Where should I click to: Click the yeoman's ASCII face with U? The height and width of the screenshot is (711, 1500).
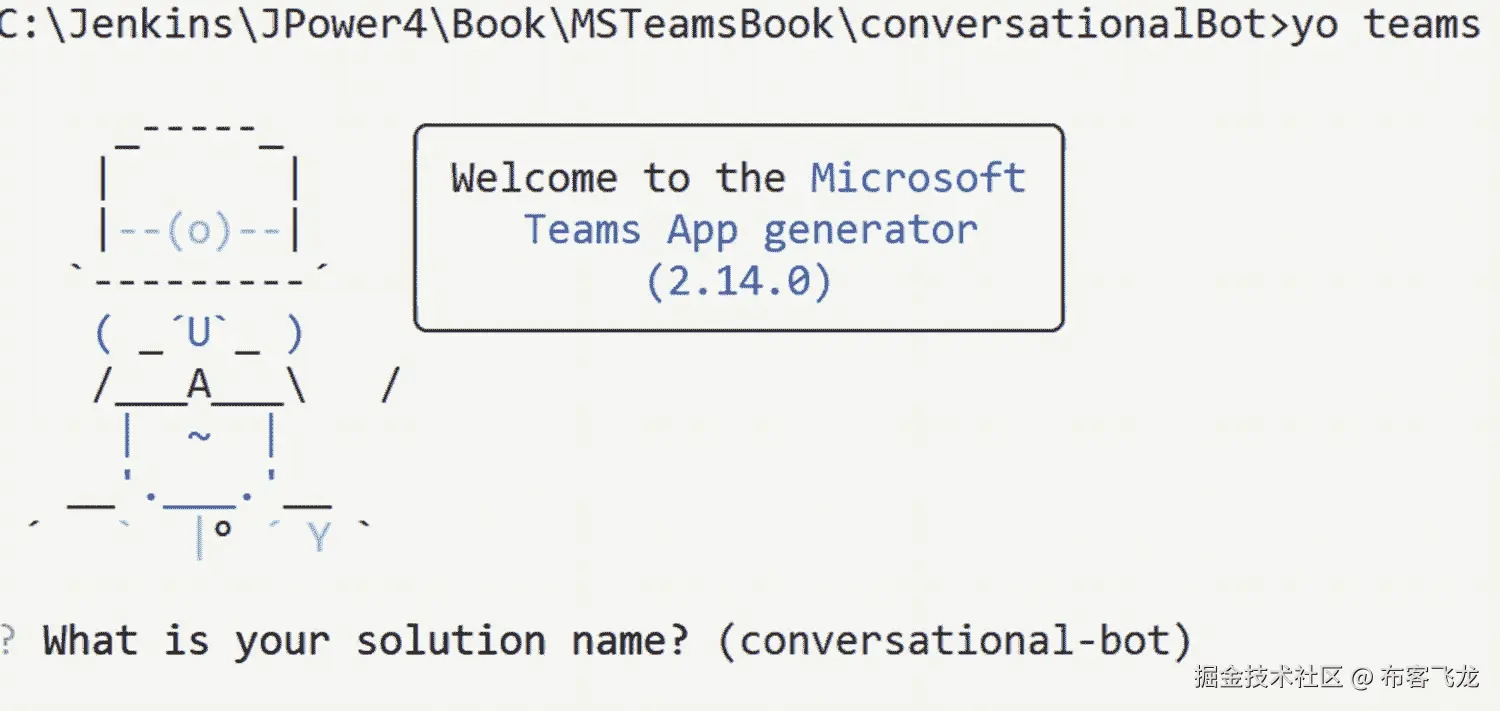[199, 334]
